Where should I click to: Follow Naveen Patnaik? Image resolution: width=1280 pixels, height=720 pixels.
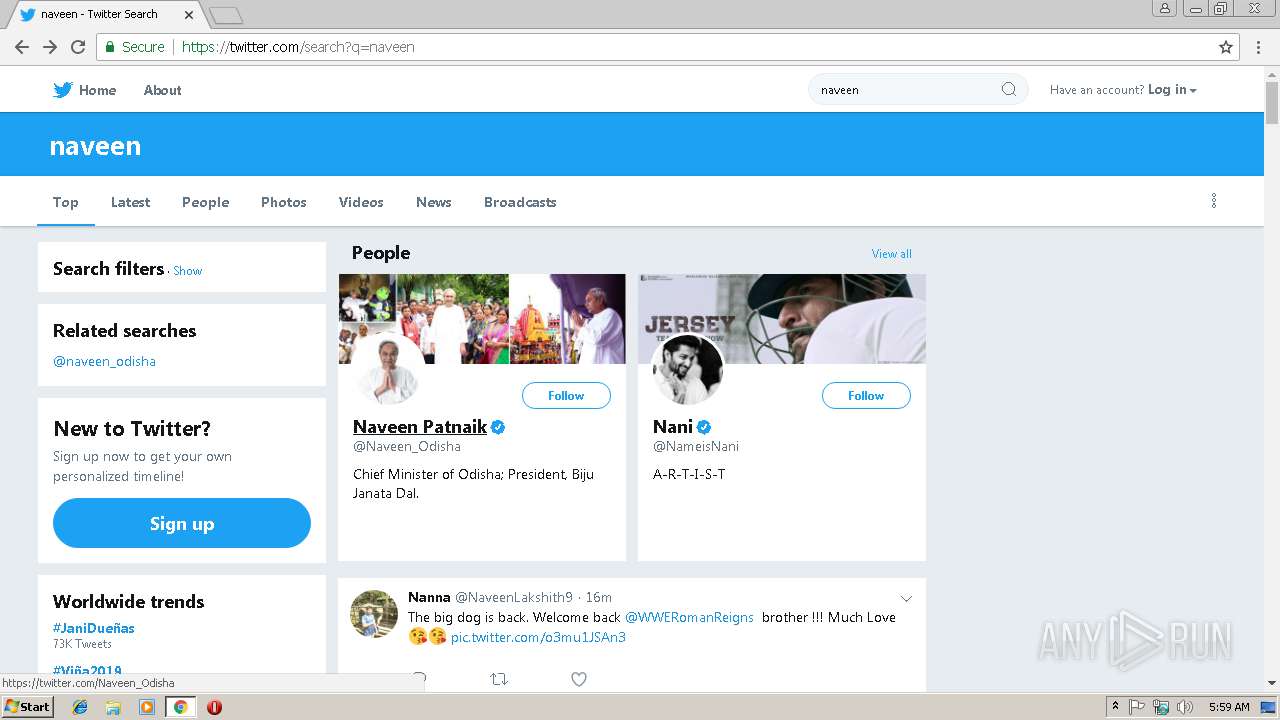[x=566, y=396]
